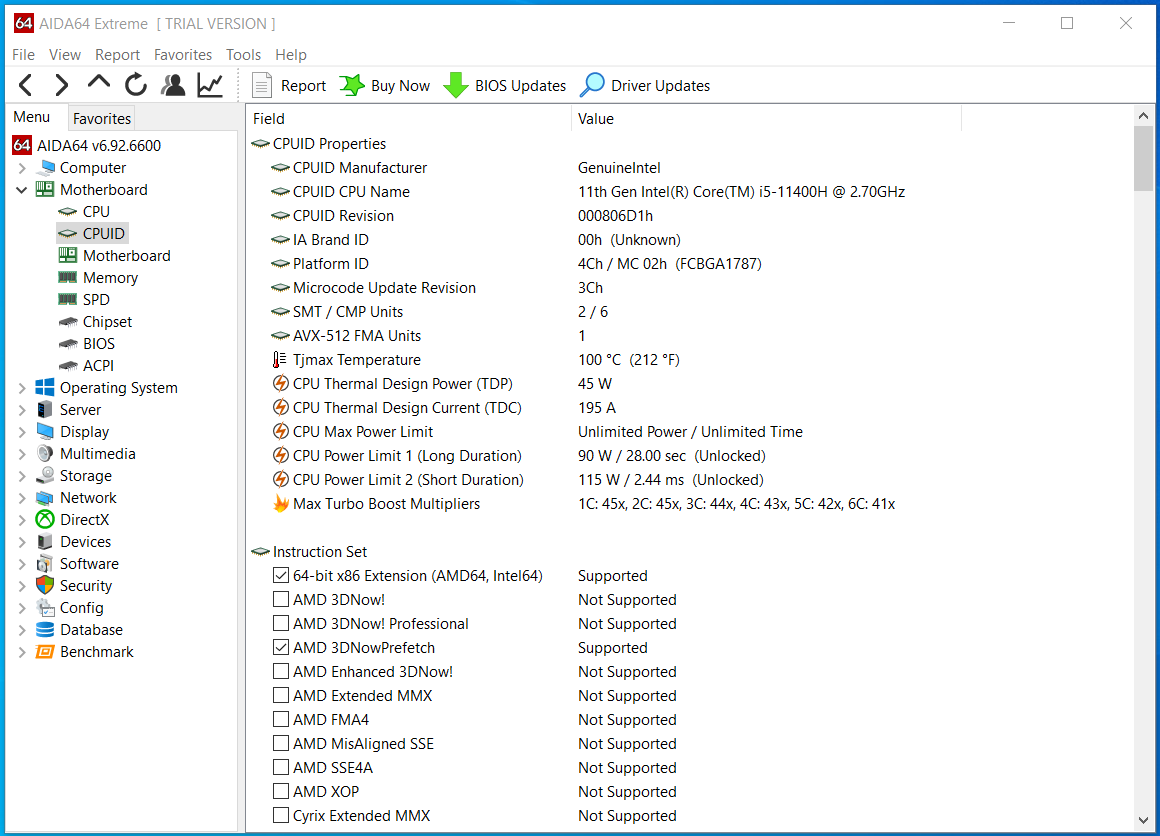Open the Tools menu
1160x836 pixels.
[243, 55]
